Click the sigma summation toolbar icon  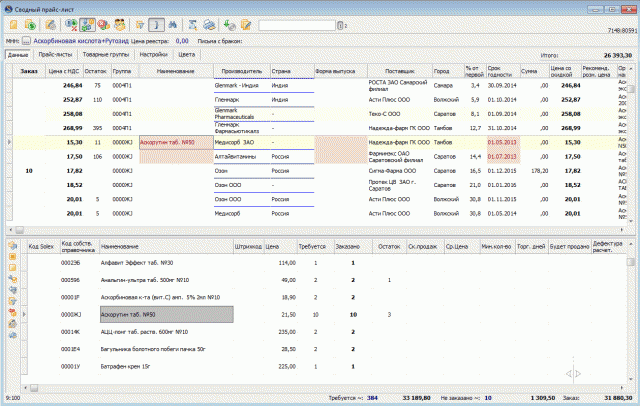click(x=192, y=25)
